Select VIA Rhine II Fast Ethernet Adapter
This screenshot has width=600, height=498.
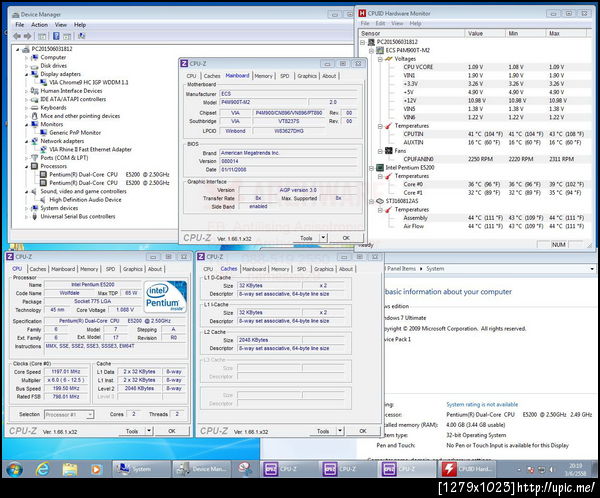pos(90,150)
